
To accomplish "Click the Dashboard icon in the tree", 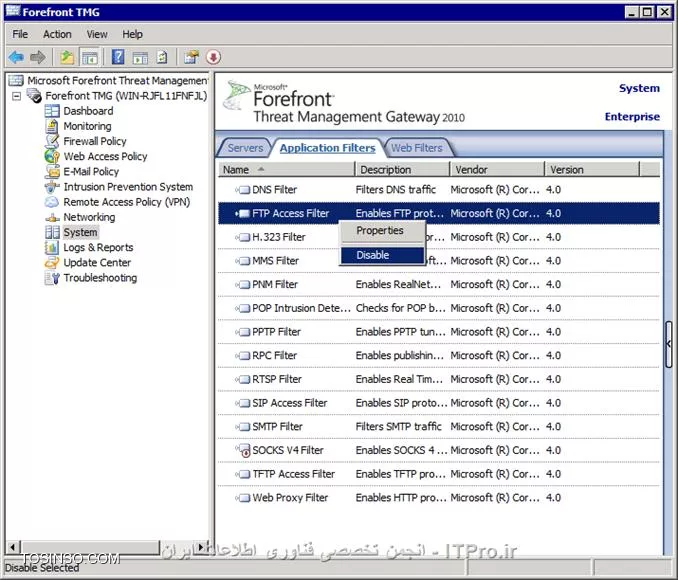I will coord(52,111).
